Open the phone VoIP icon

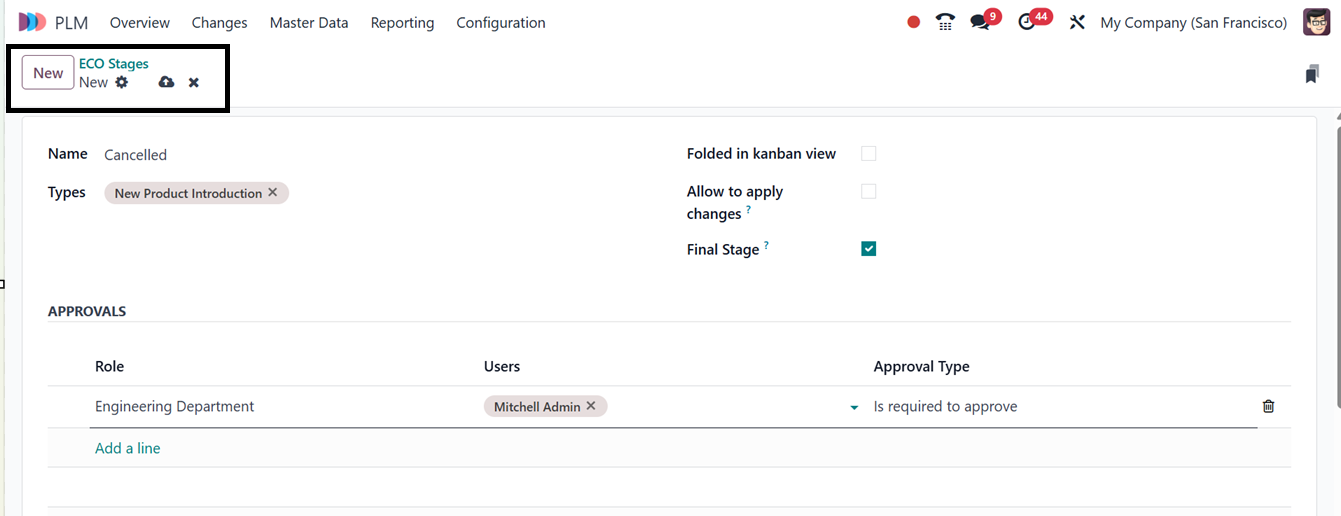click(x=945, y=22)
